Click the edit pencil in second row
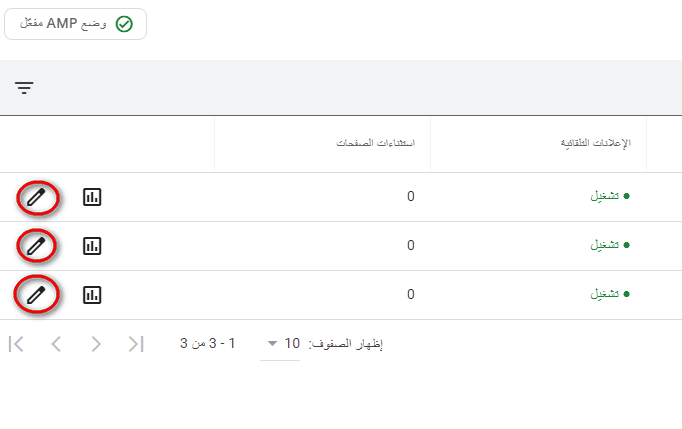This screenshot has width=682, height=429. 36,245
